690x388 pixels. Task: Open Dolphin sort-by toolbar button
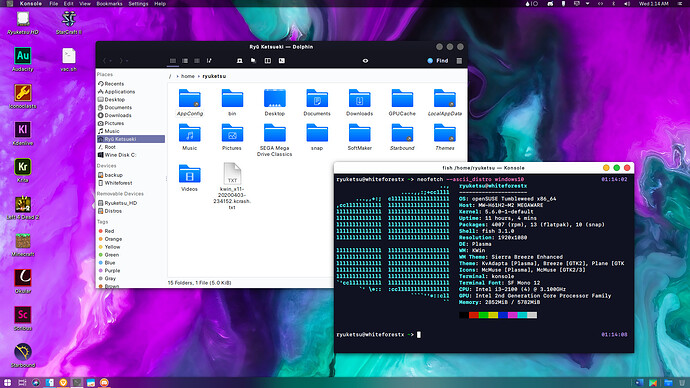coord(209,61)
